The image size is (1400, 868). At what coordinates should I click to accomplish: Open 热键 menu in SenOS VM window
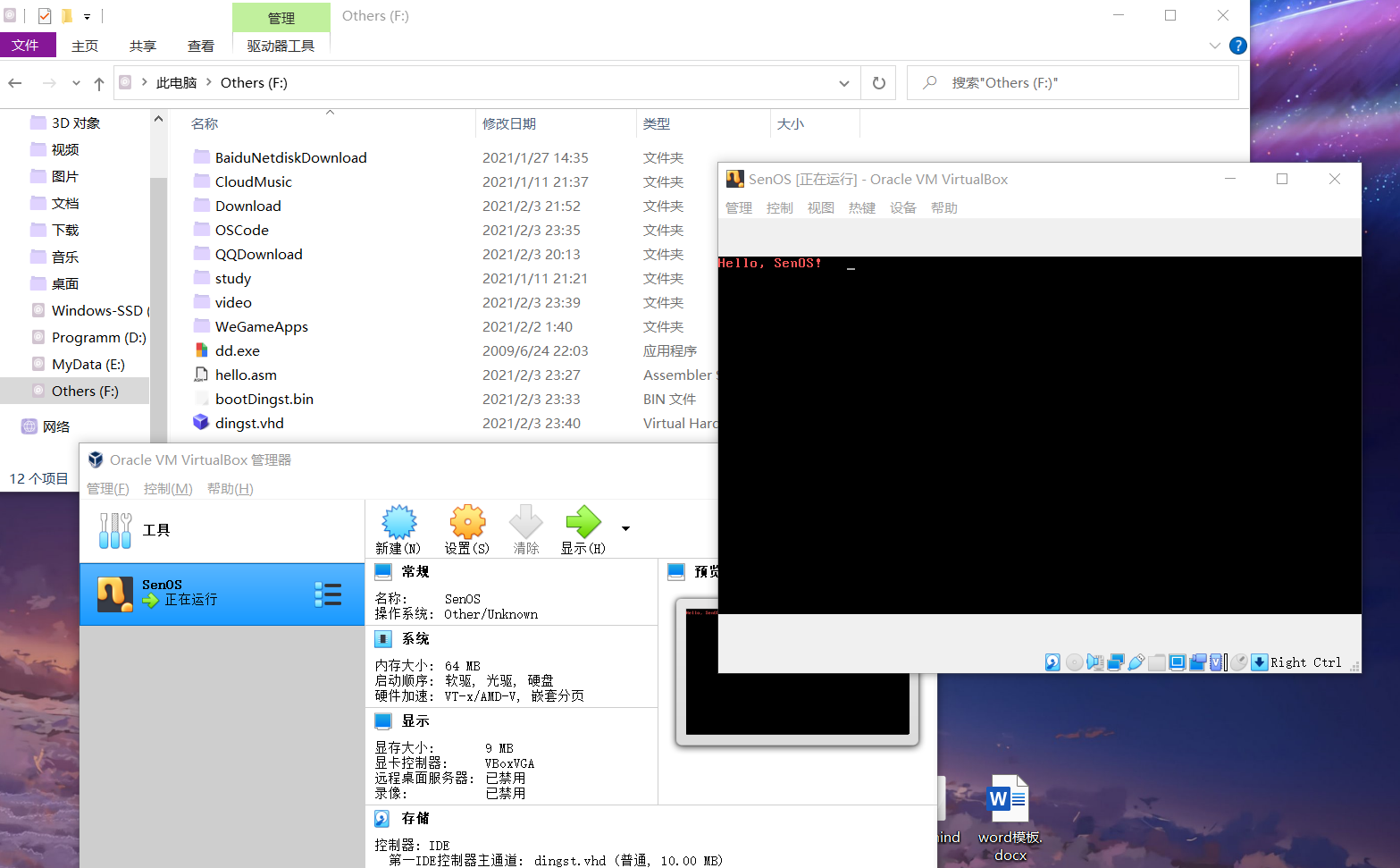tap(862, 207)
